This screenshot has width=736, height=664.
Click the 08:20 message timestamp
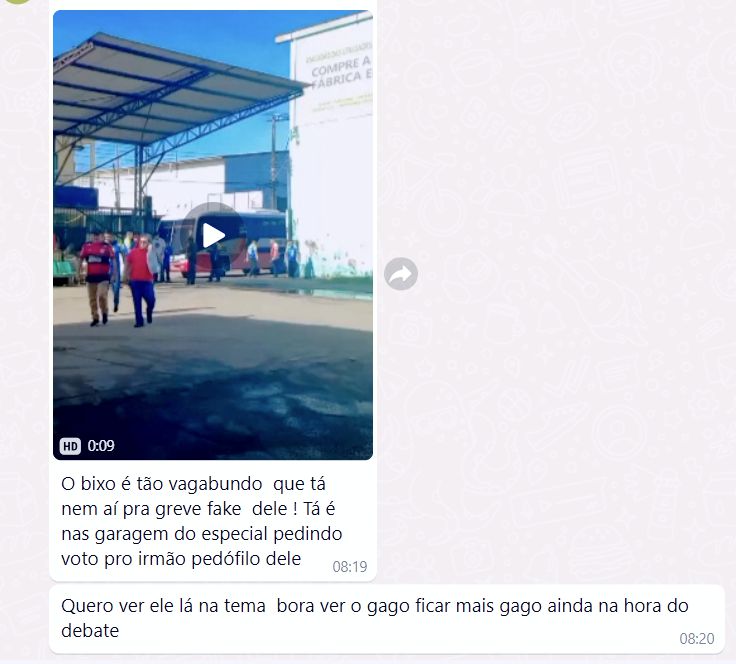pos(697,639)
